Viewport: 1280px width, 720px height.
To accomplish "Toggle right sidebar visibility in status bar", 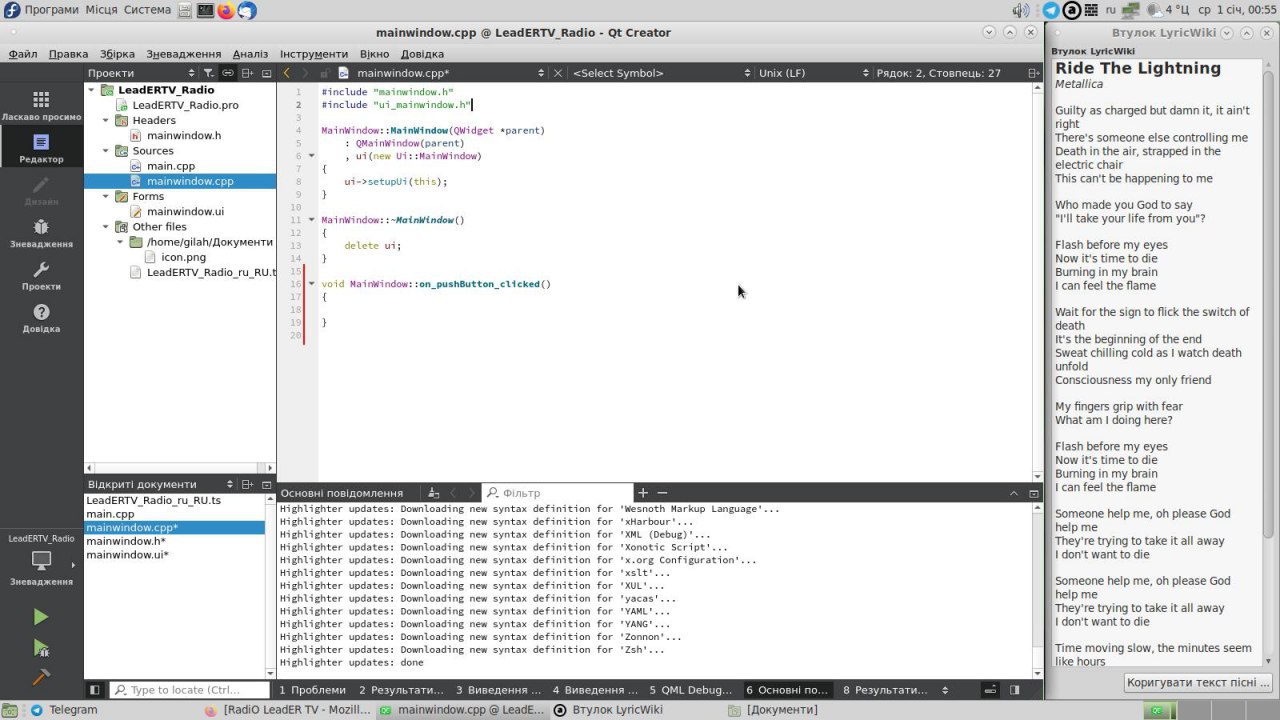I will pyautogui.click(x=1014, y=690).
